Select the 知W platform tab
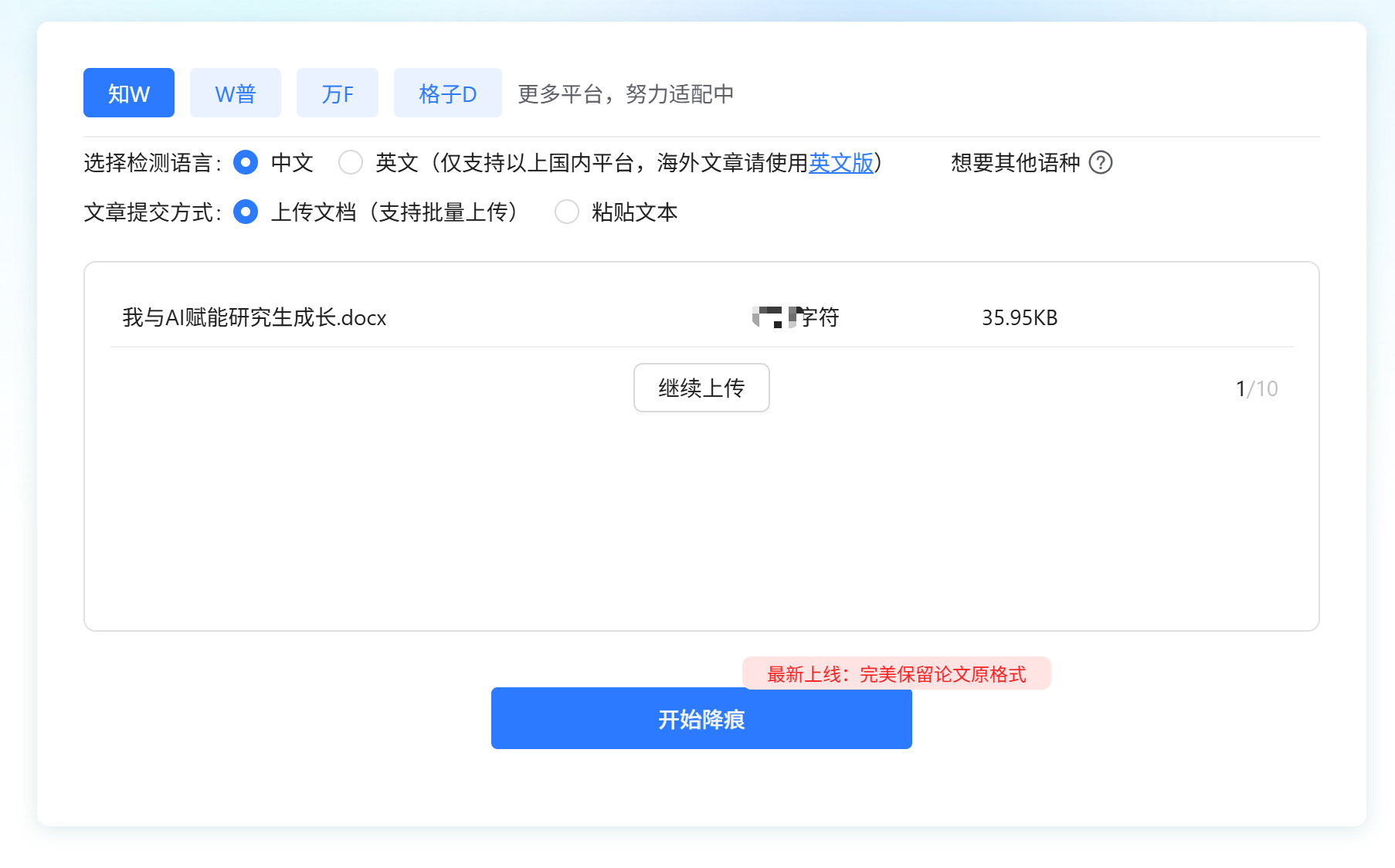Image resolution: width=1395 pixels, height=868 pixels. click(129, 93)
